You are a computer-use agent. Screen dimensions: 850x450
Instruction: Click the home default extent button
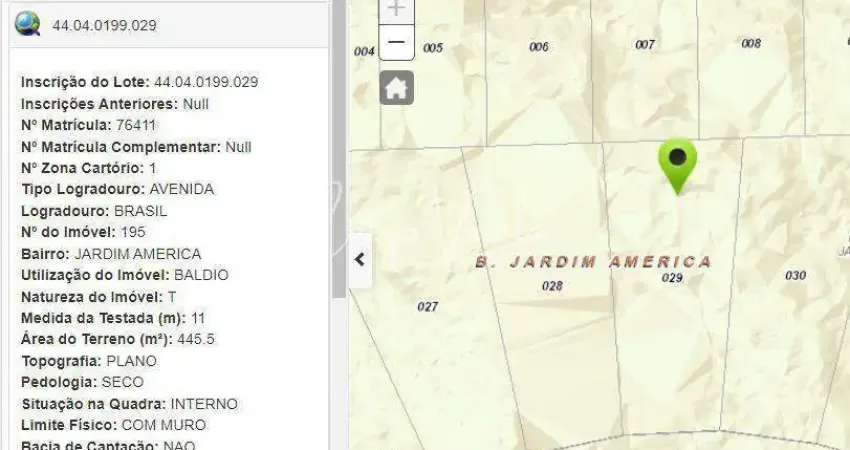pos(396,88)
